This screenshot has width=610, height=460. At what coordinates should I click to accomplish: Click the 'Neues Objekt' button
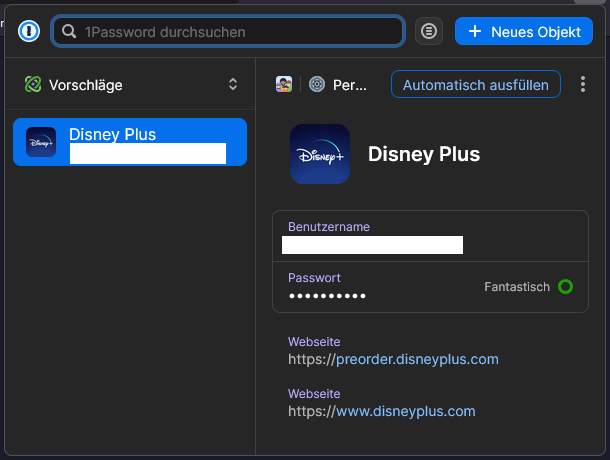point(524,31)
